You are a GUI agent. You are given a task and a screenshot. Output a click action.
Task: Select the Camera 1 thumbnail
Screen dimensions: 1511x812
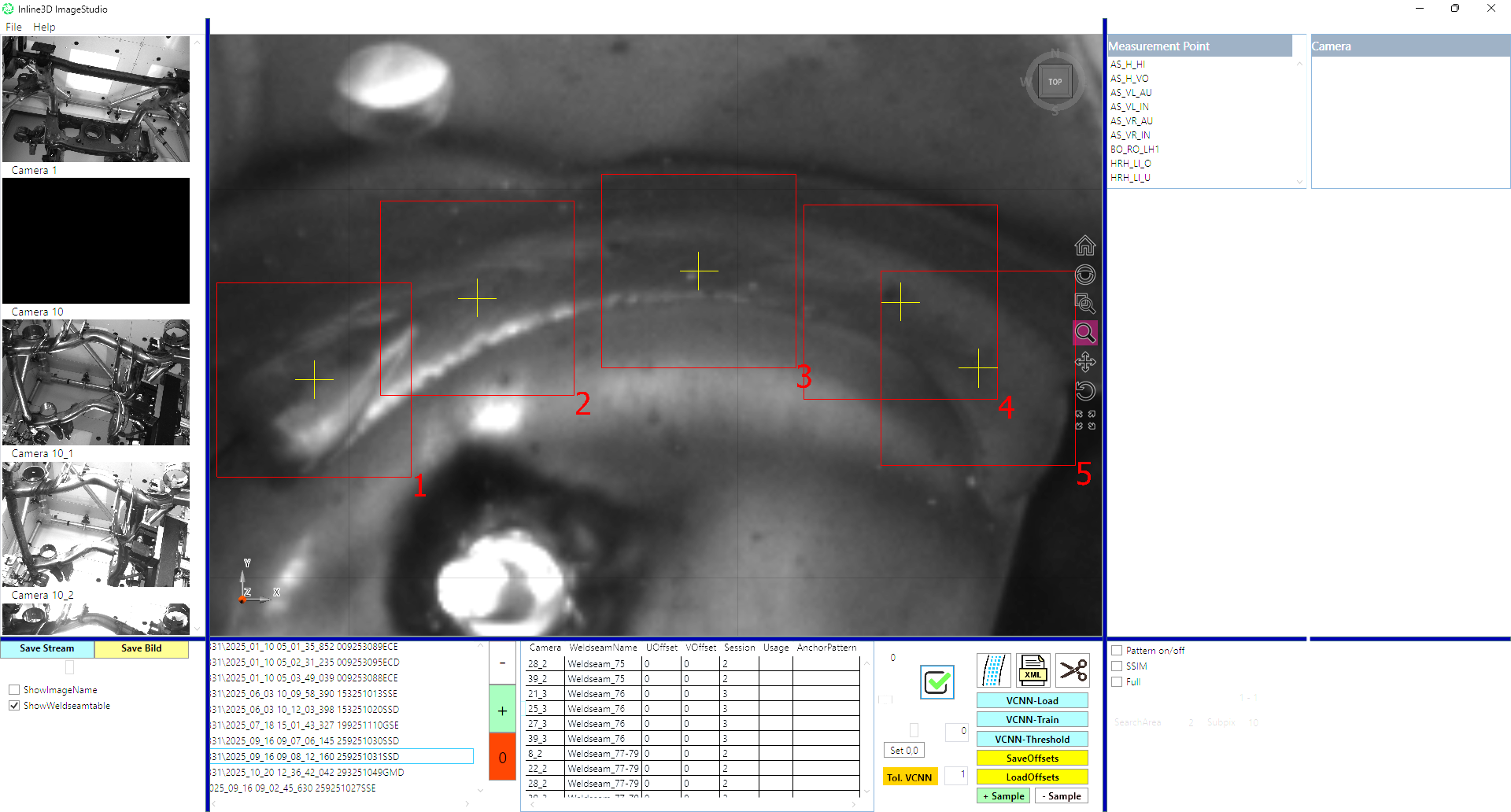(x=96, y=99)
